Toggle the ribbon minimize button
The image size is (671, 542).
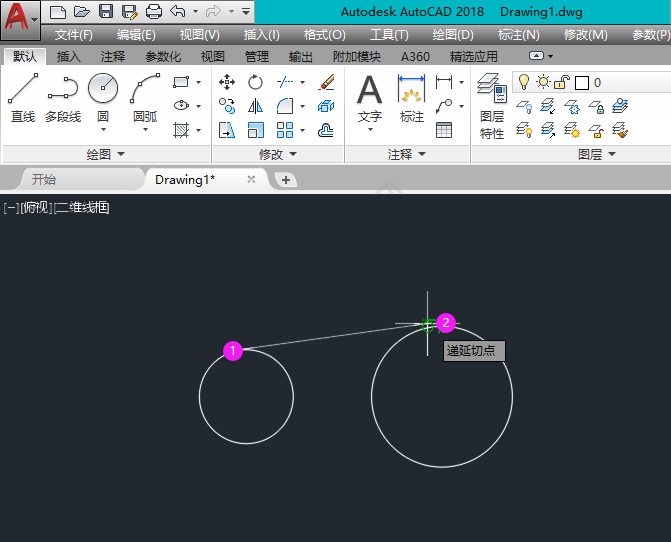click(536, 56)
